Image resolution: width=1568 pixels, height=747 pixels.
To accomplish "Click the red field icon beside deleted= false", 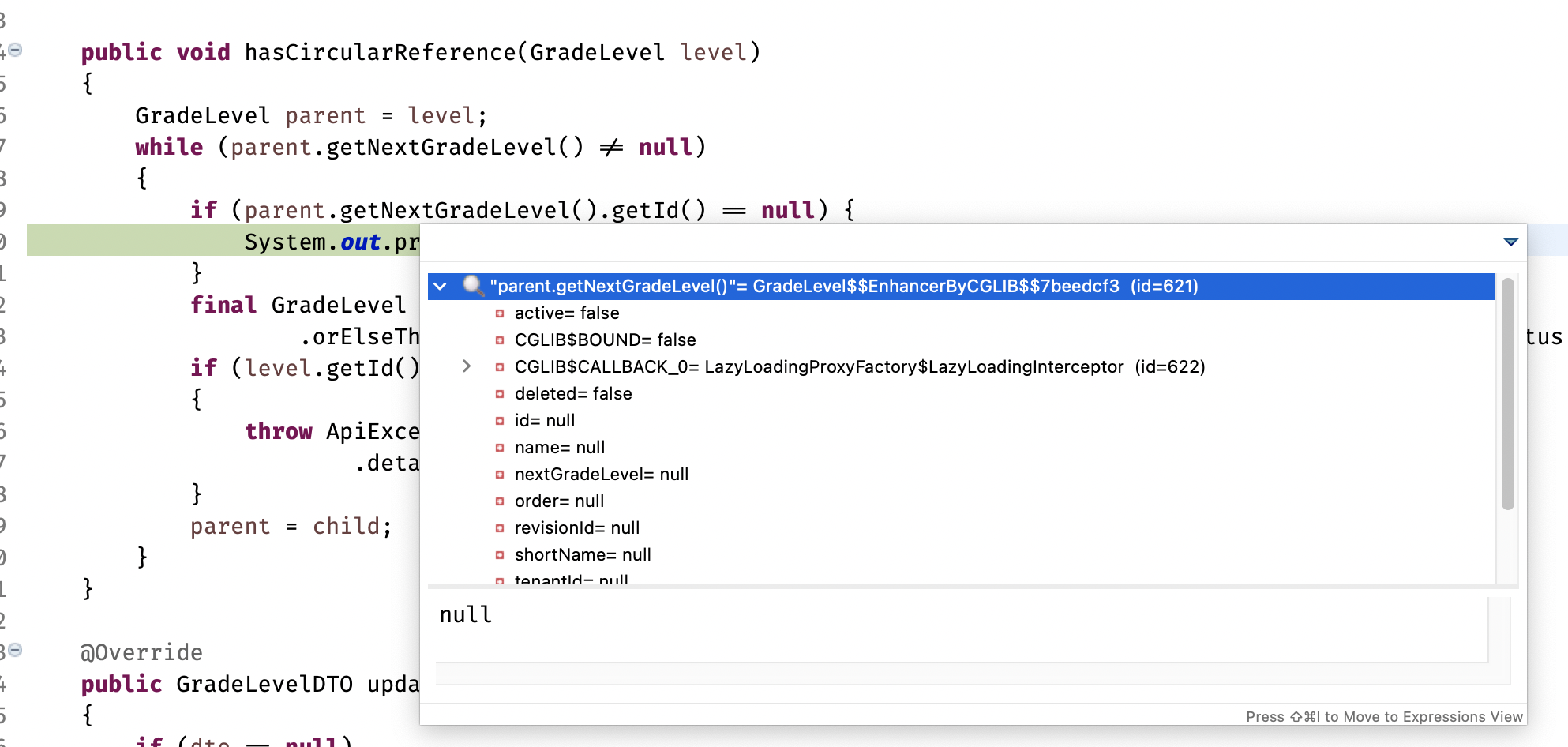I will (x=501, y=394).
